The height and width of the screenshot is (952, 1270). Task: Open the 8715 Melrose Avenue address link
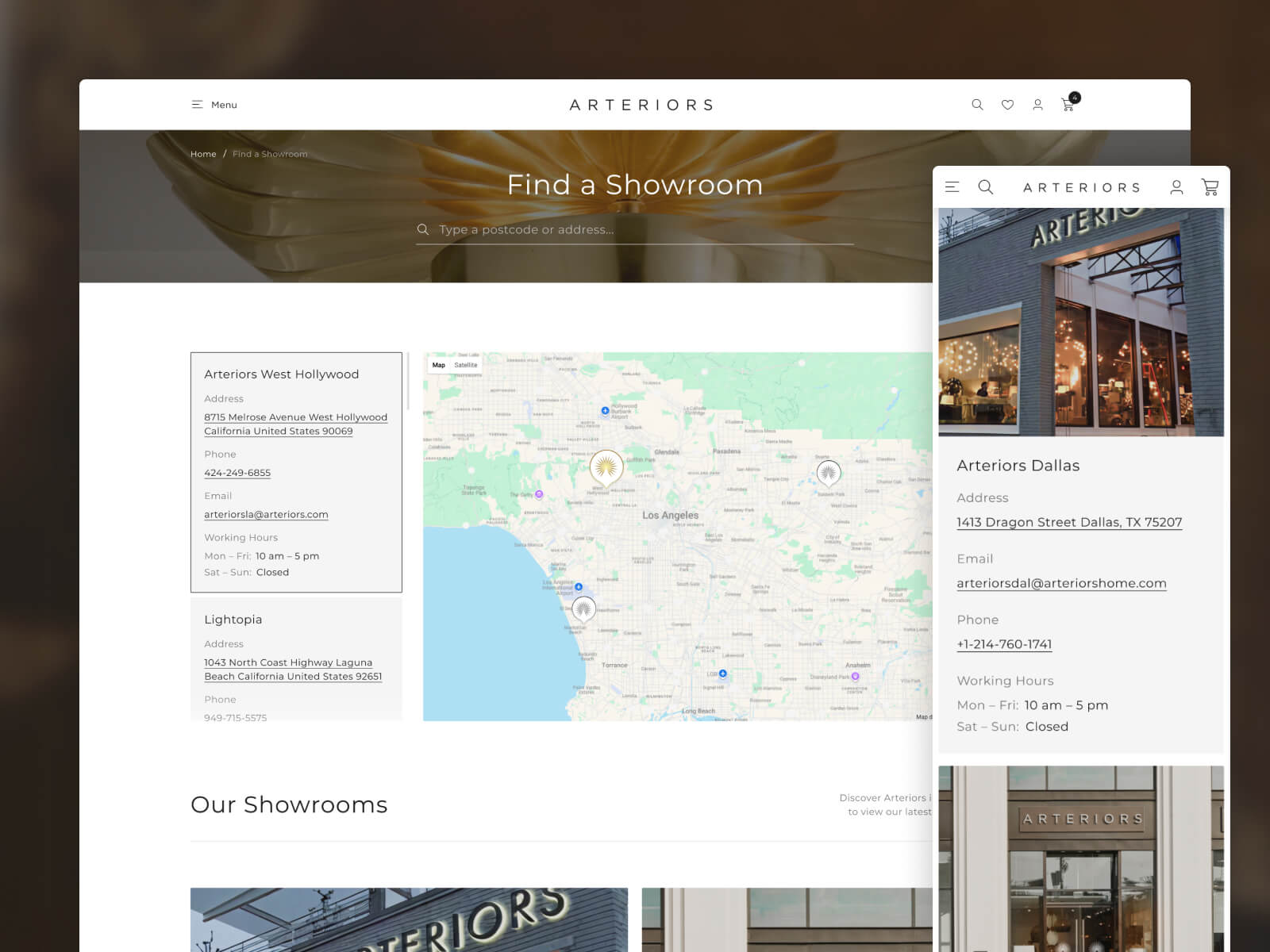[x=295, y=424]
